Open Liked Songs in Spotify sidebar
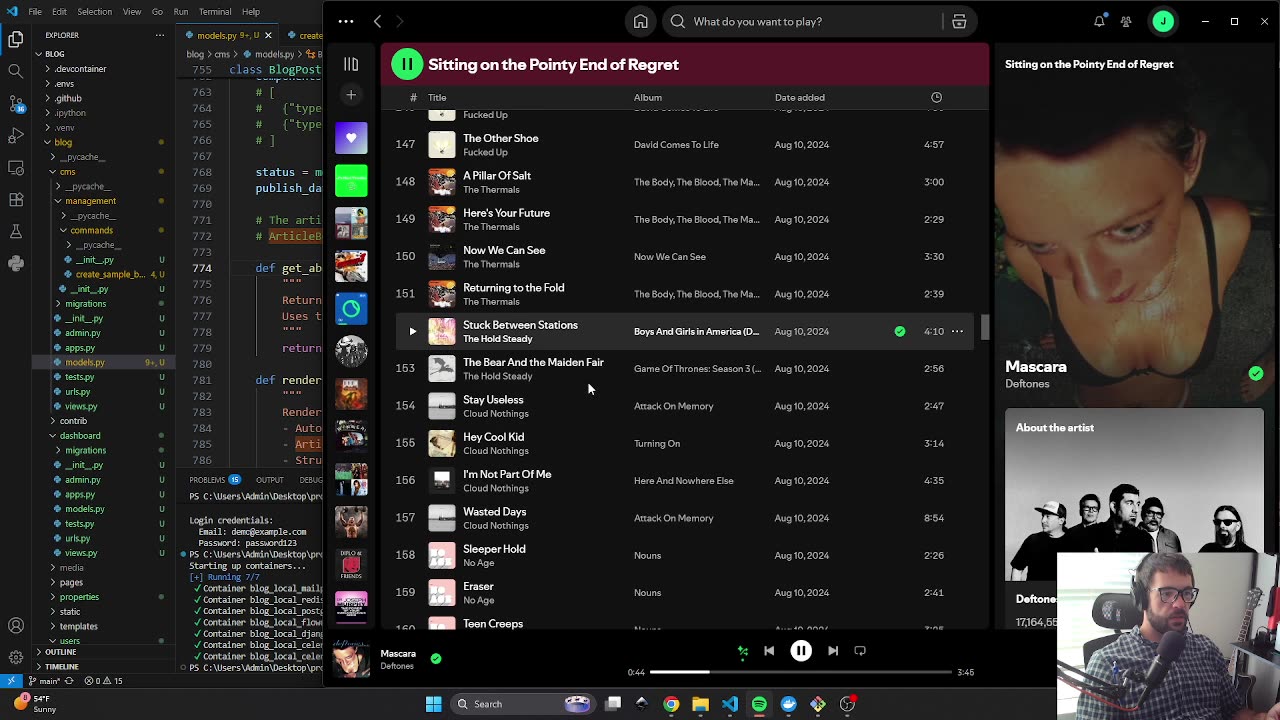1280x720 pixels. click(351, 138)
